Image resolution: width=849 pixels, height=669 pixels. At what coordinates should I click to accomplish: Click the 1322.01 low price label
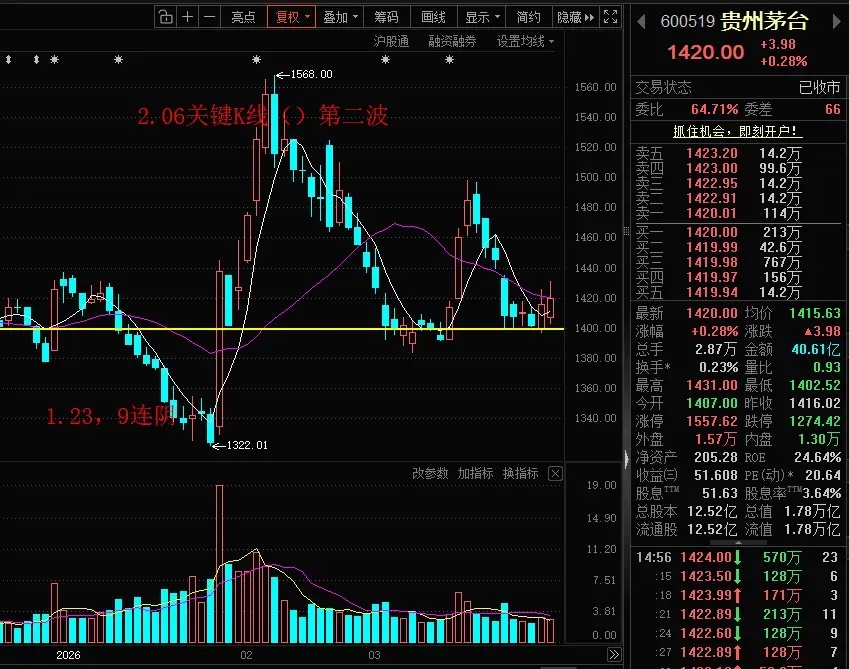click(x=247, y=445)
